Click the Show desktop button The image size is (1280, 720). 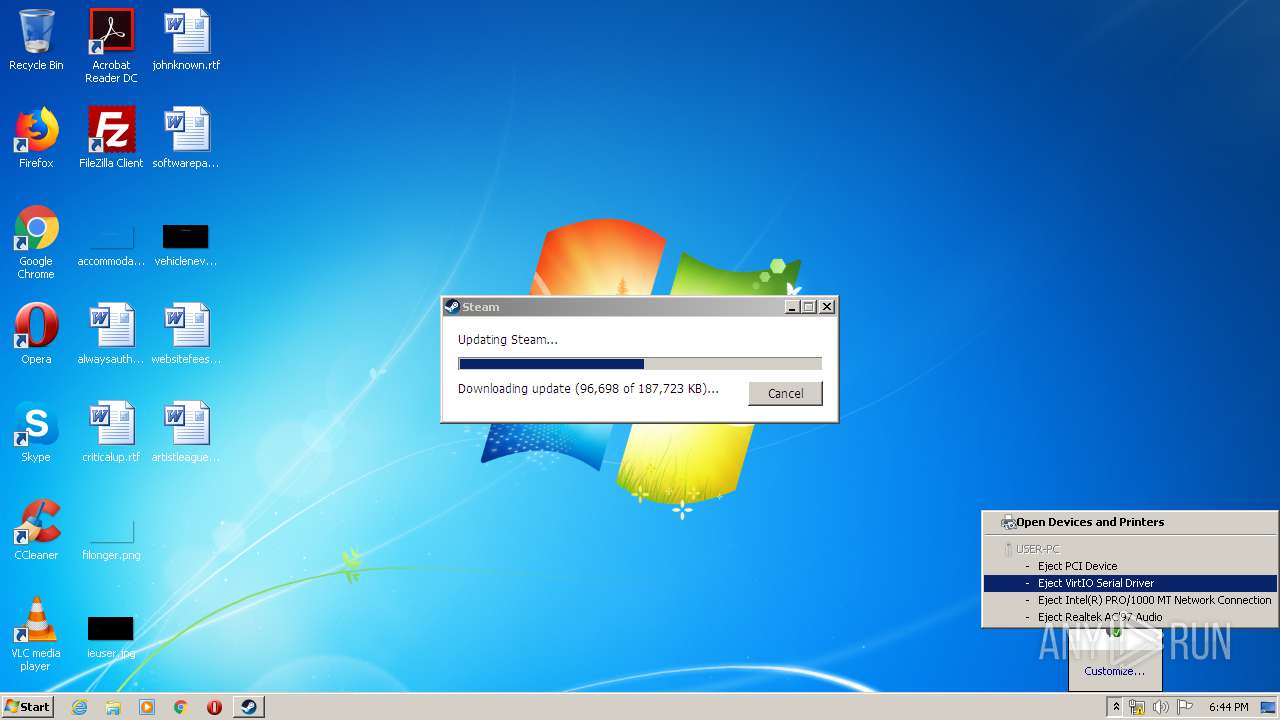point(1269,707)
